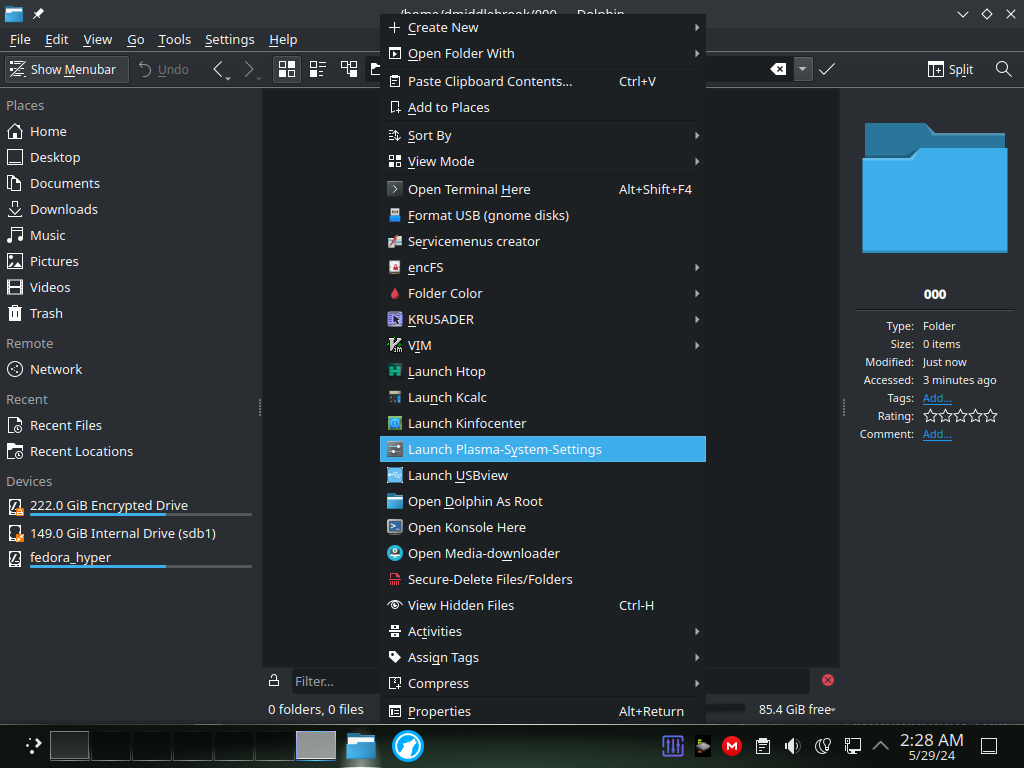This screenshot has height=768, width=1024.
Task: Expand the Folder Color submenu
Action: click(543, 294)
